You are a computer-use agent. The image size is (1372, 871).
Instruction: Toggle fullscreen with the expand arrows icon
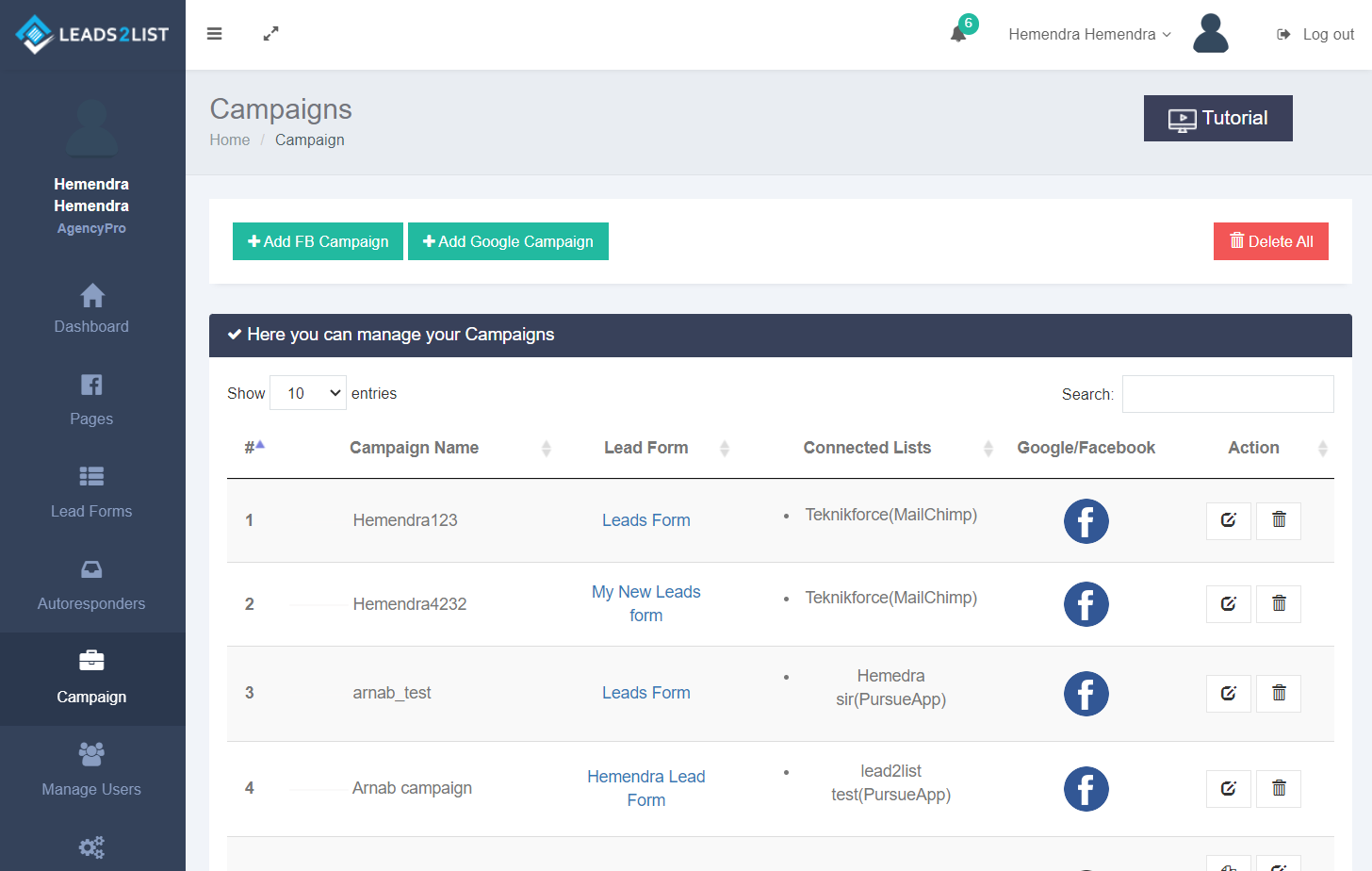tap(270, 34)
